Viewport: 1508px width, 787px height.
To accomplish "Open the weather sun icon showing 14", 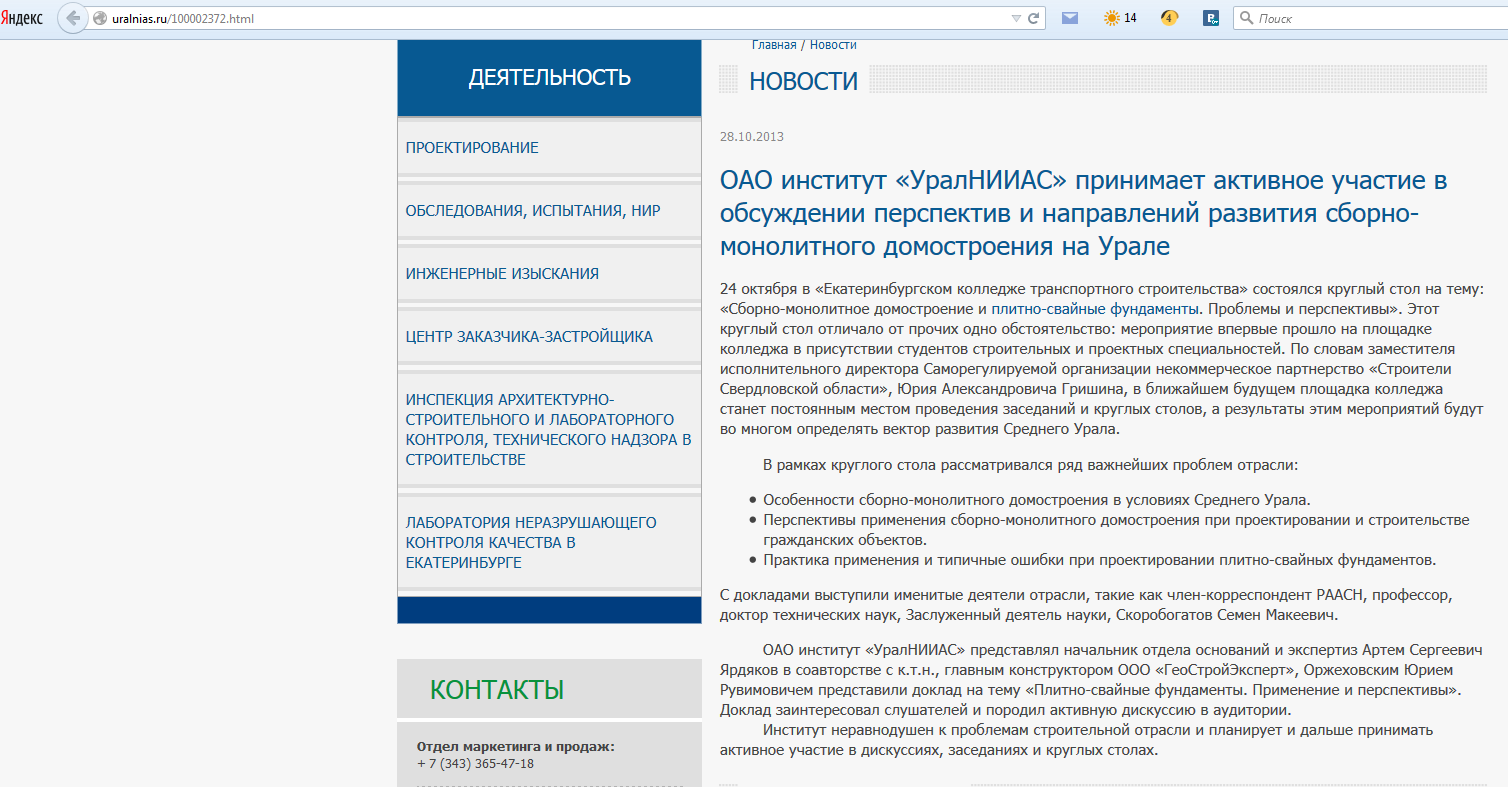I will [1120, 18].
